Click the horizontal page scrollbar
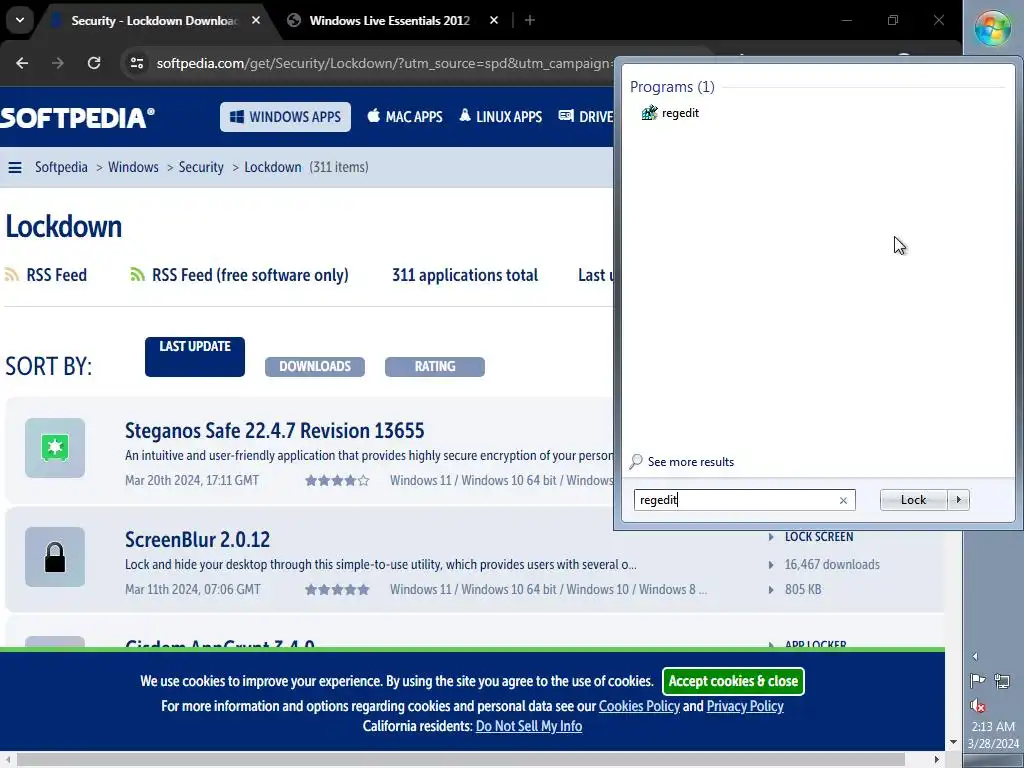The height and width of the screenshot is (768, 1024). coord(460,760)
